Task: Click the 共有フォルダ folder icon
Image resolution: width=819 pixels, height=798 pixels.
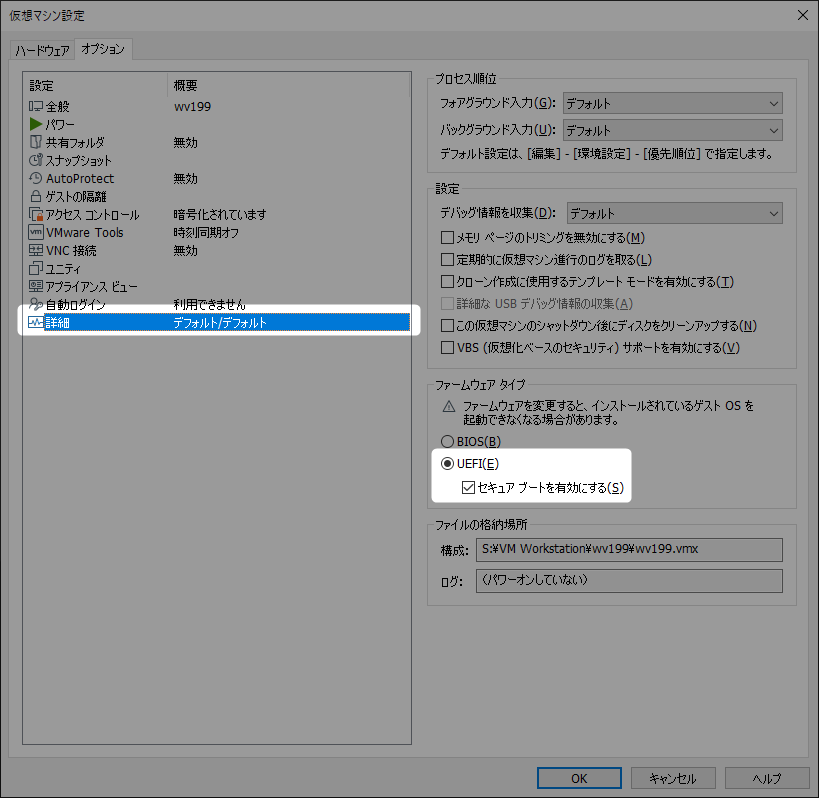Action: (x=36, y=142)
